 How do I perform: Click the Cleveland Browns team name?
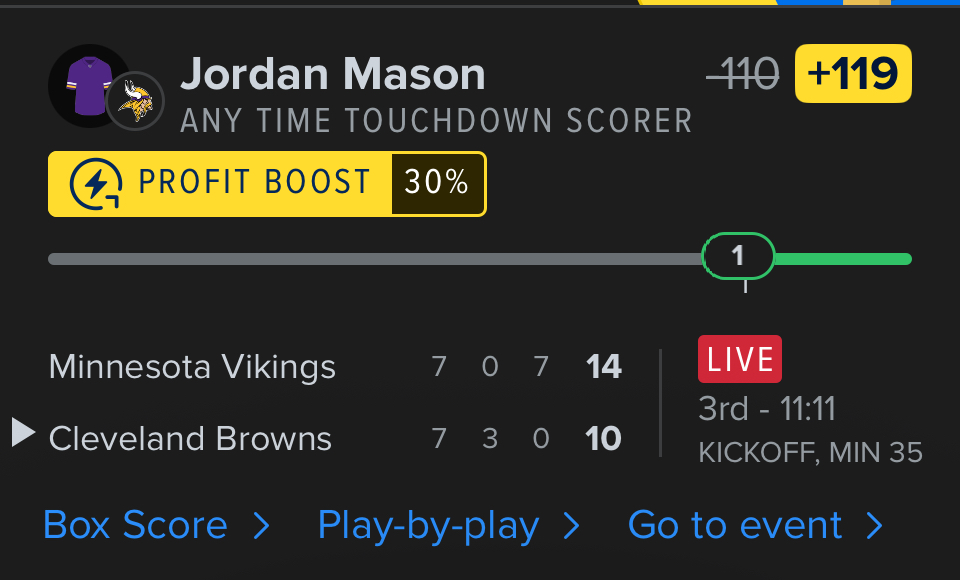190,438
